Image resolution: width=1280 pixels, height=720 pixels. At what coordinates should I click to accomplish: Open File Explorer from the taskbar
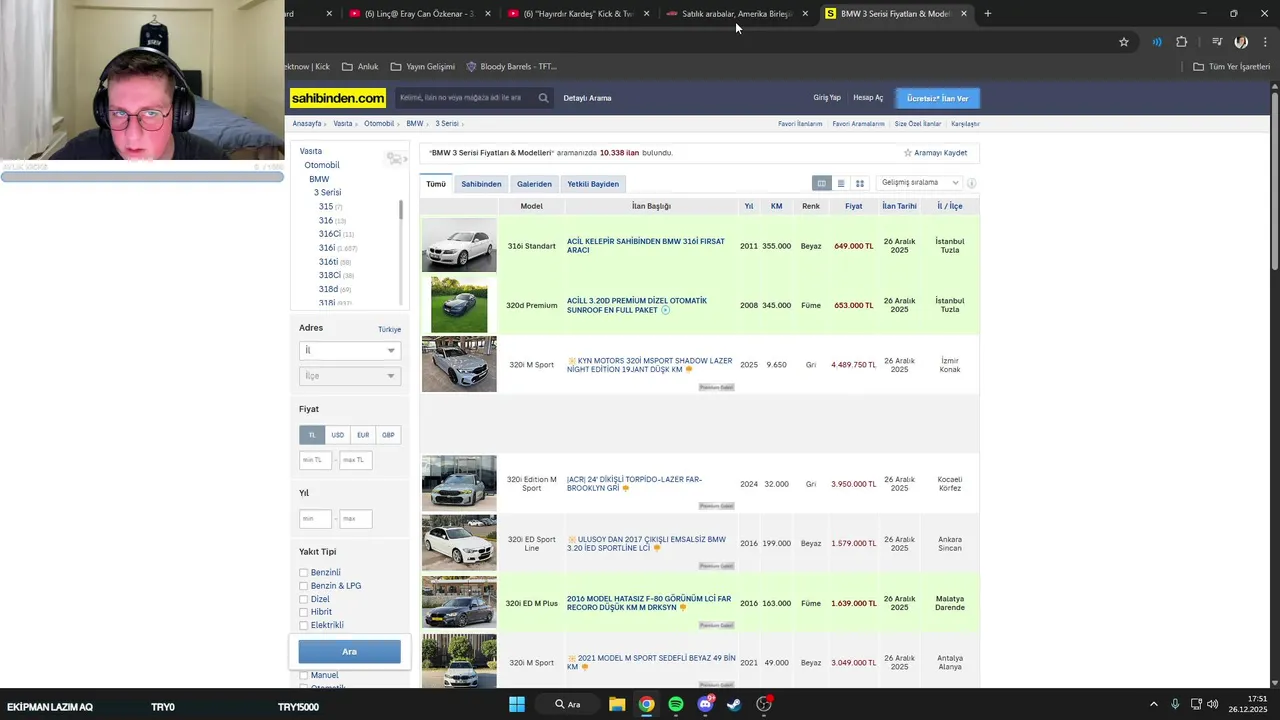pos(617,704)
